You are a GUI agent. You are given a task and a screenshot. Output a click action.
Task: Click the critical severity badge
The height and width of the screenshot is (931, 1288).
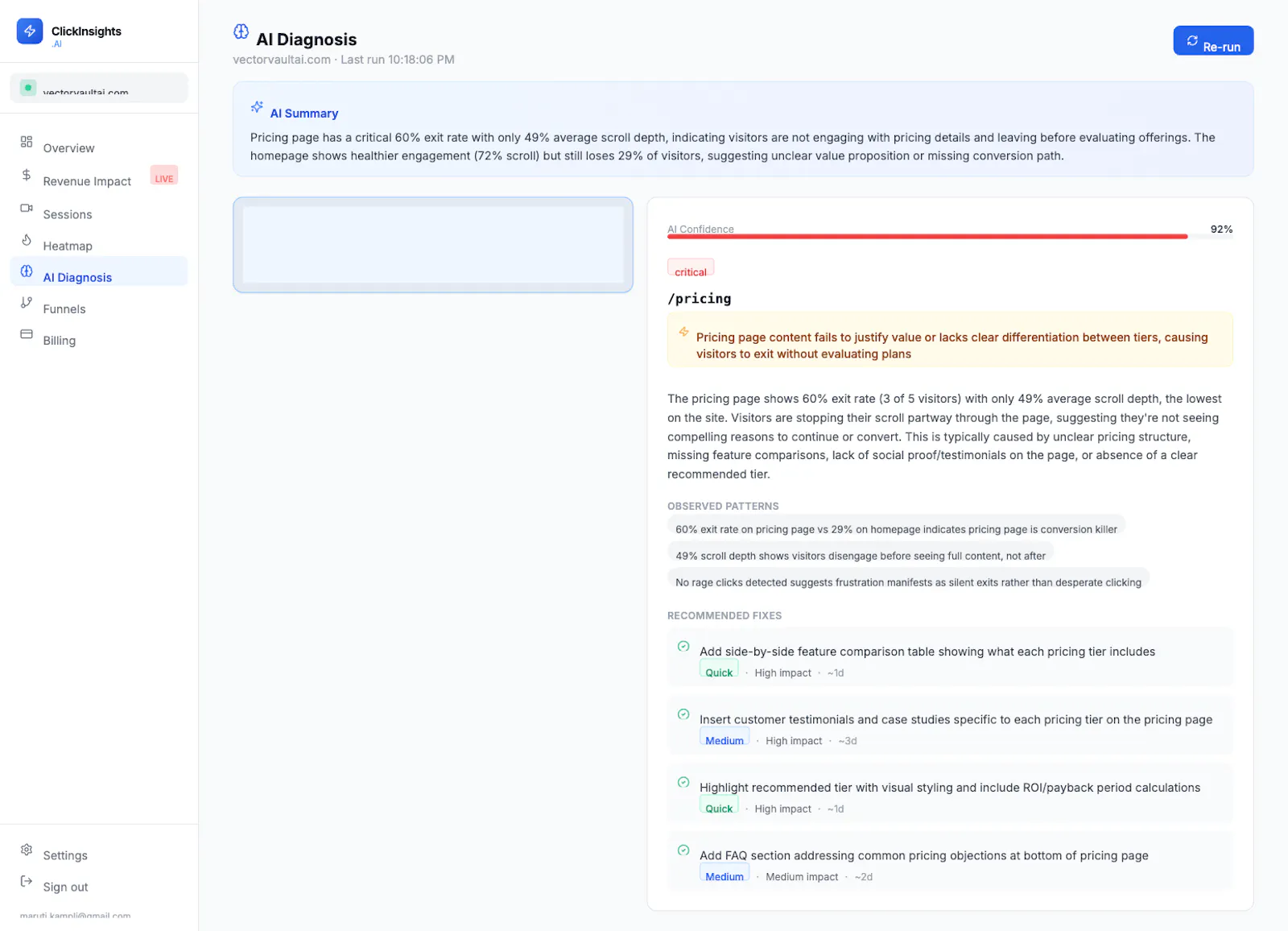(691, 267)
